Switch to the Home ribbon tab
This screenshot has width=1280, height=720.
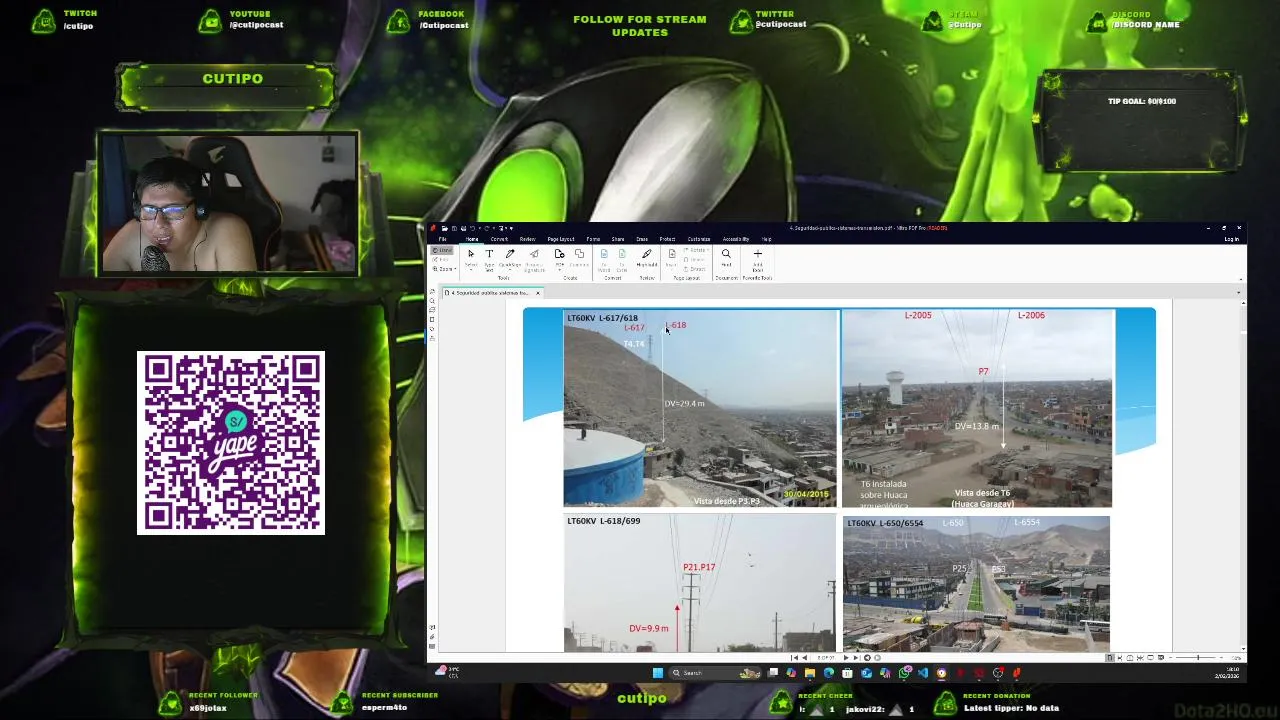click(472, 239)
